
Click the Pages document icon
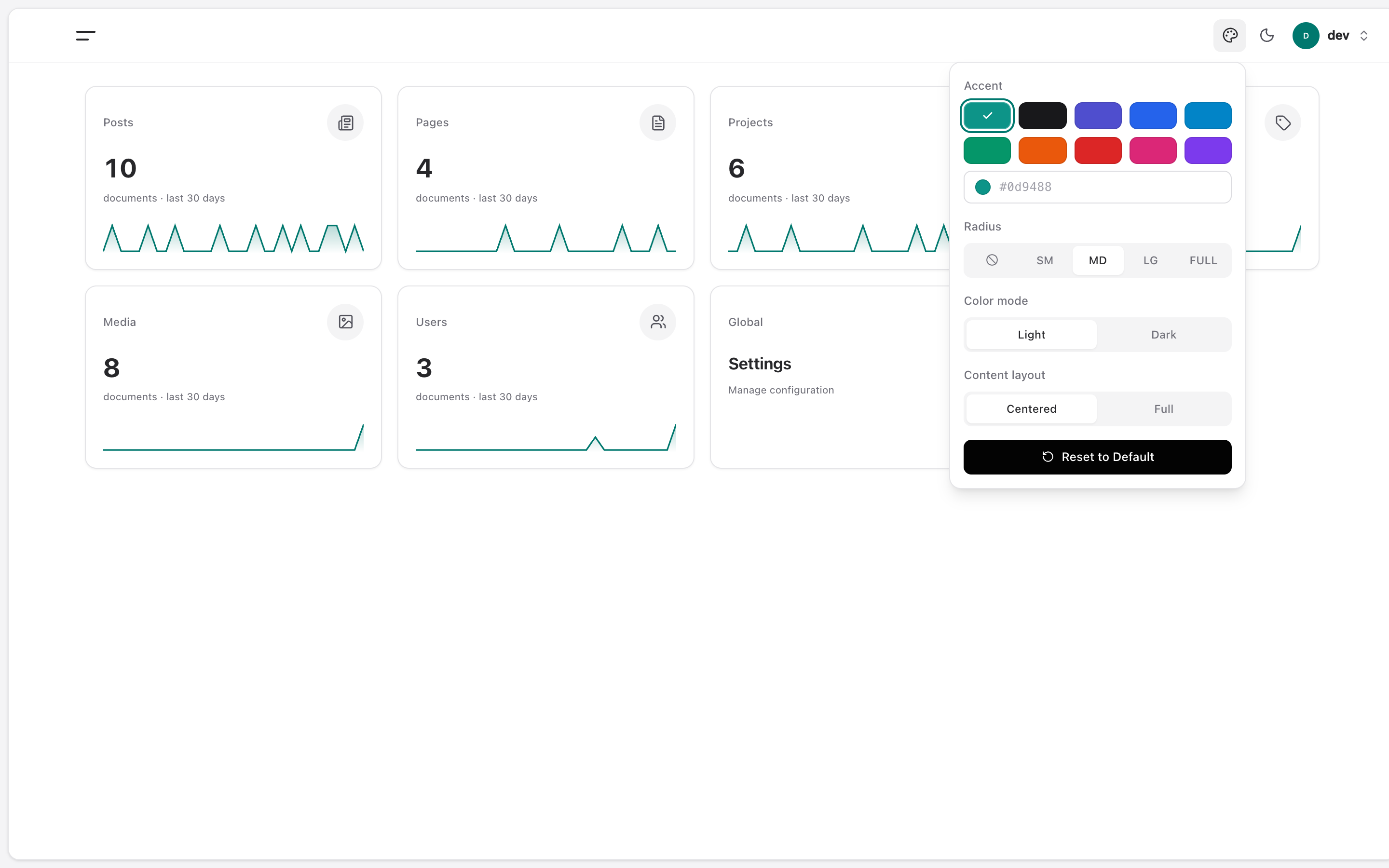click(658, 123)
